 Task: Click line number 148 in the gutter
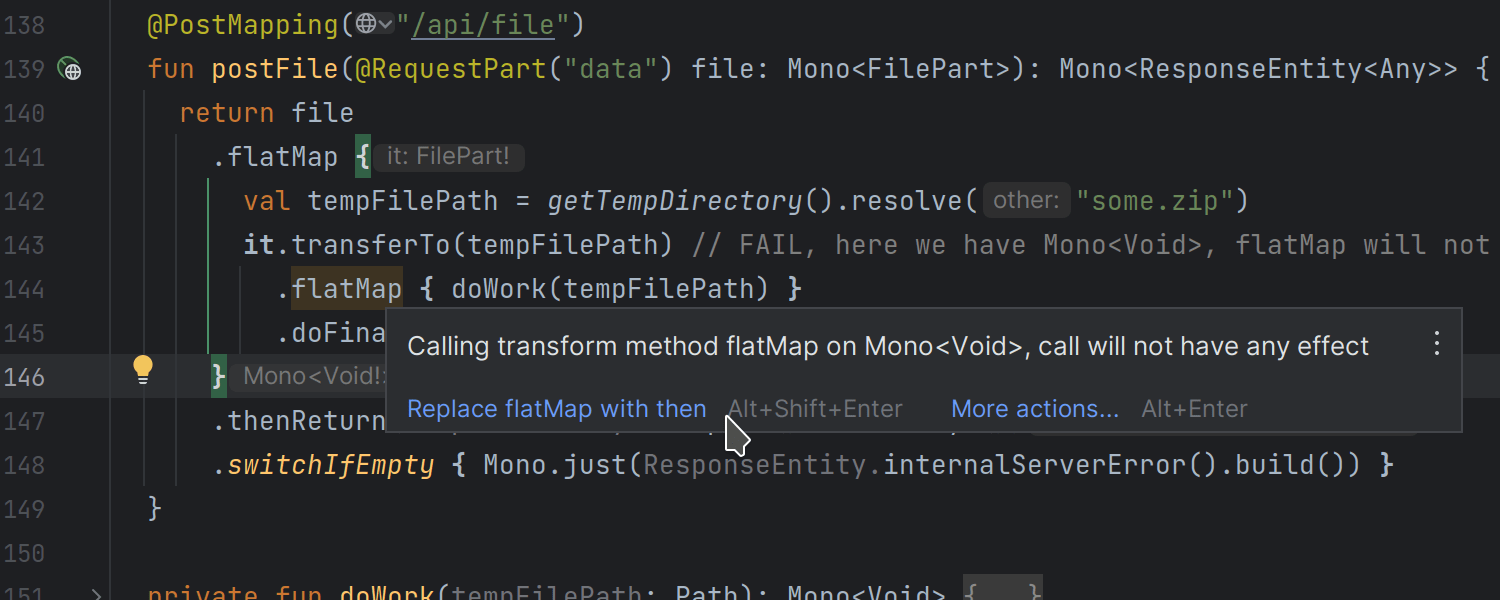point(25,465)
